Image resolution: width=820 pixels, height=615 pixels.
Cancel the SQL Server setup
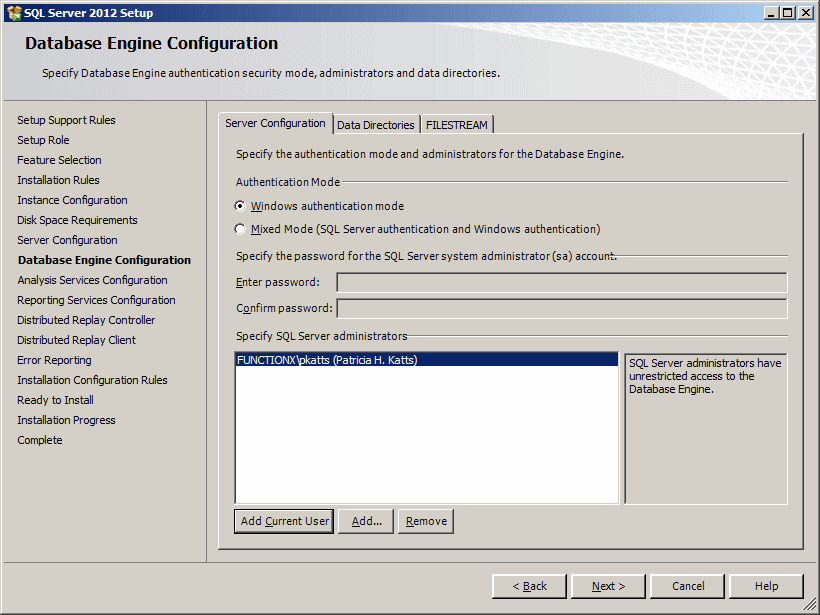pos(688,586)
